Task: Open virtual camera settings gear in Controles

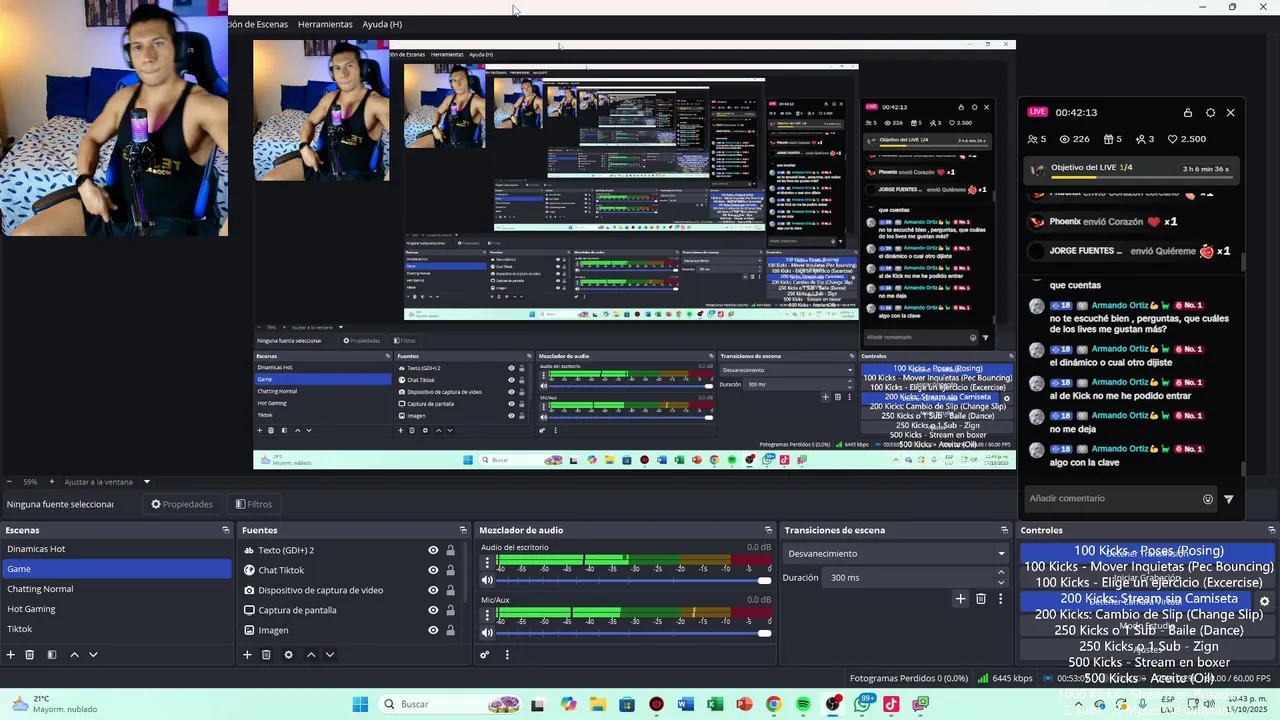Action: [1264, 602]
